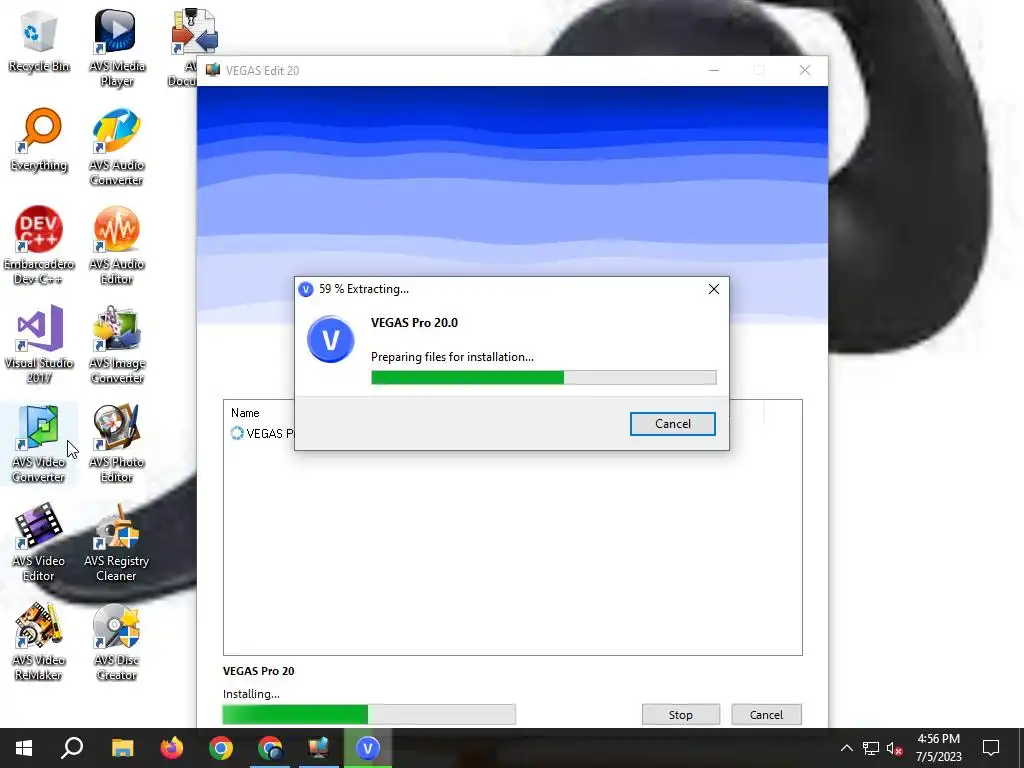Click the 'Installing...' status text
Viewport: 1024px width, 768px height.
pyautogui.click(x=251, y=694)
